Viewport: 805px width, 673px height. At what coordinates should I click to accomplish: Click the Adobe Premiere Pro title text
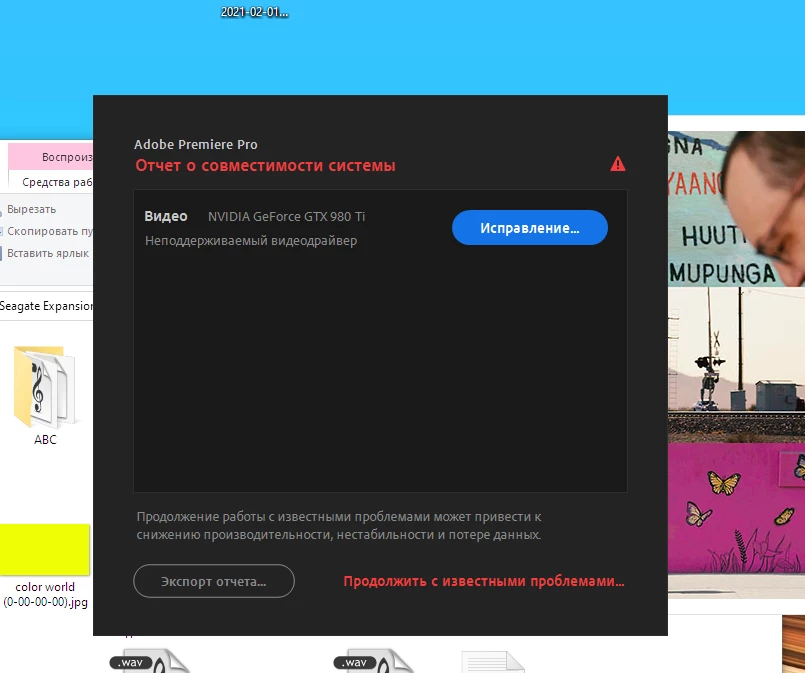click(196, 145)
